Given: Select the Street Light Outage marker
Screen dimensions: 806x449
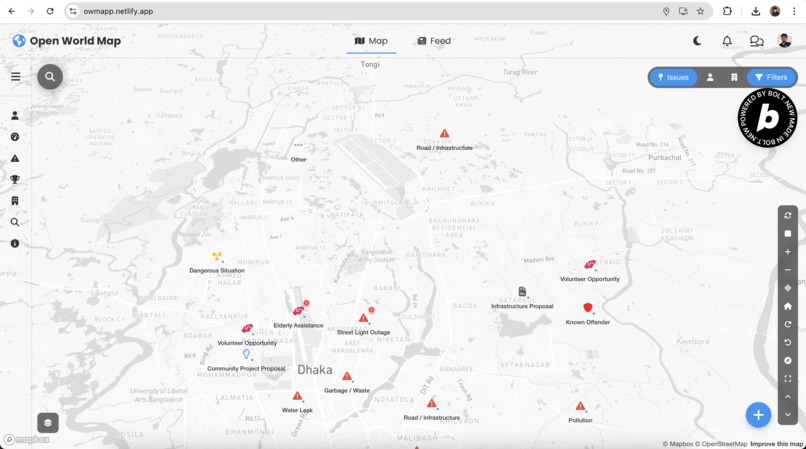Looking at the screenshot, I should click(x=363, y=318).
